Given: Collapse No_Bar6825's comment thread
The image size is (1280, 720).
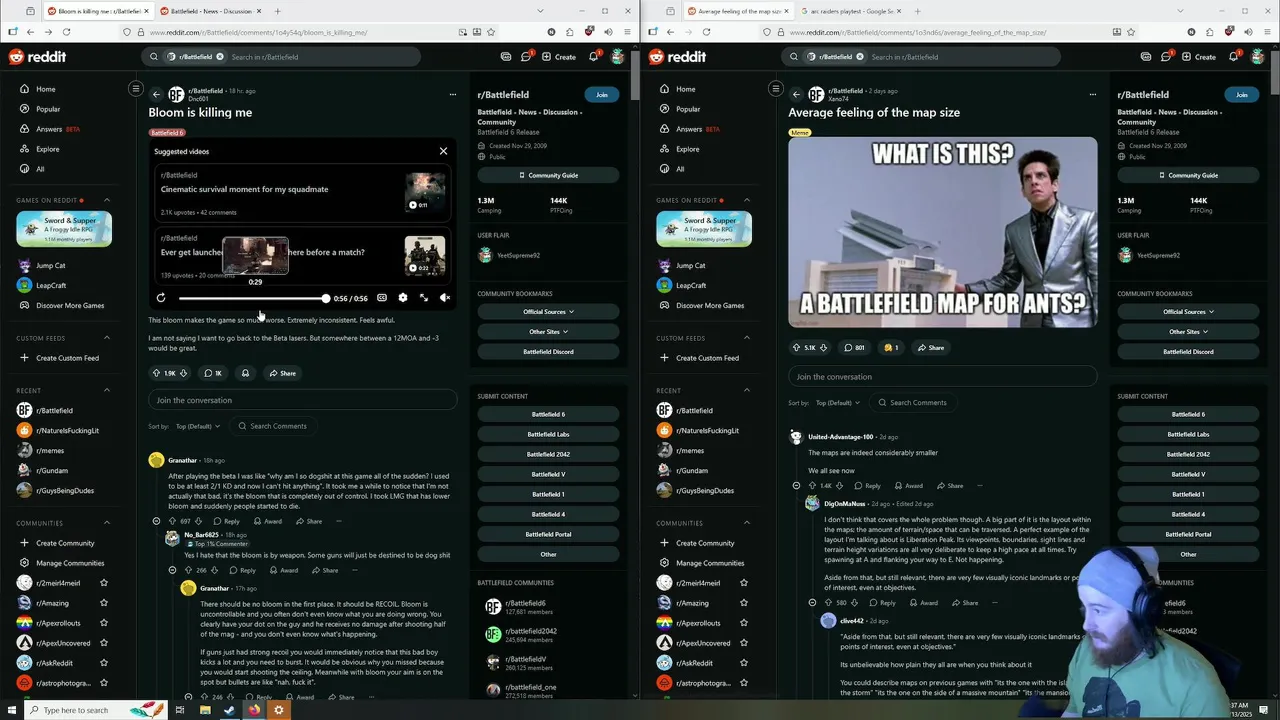Looking at the screenshot, I should tap(172, 570).
